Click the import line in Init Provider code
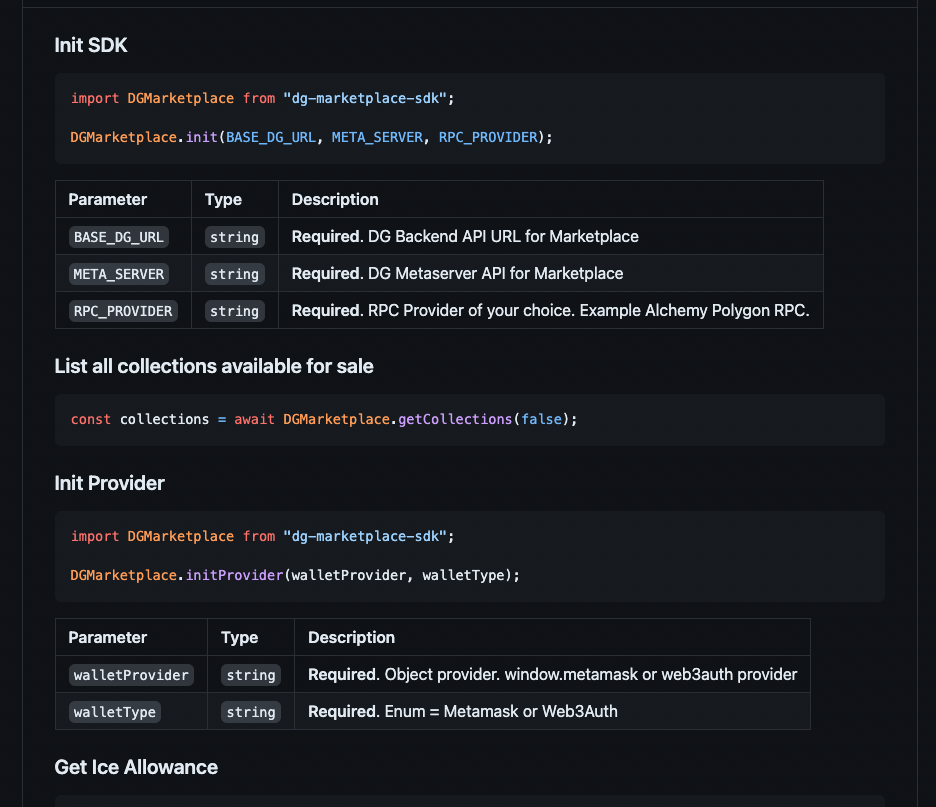Viewport: 936px width, 807px height. coord(263,537)
